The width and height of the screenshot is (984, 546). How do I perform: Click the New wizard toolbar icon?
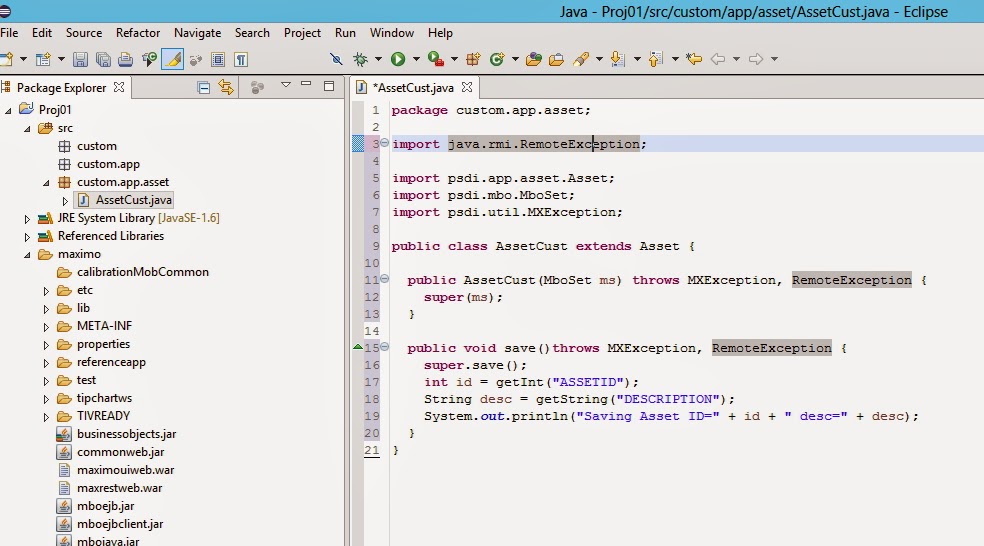(x=6, y=59)
